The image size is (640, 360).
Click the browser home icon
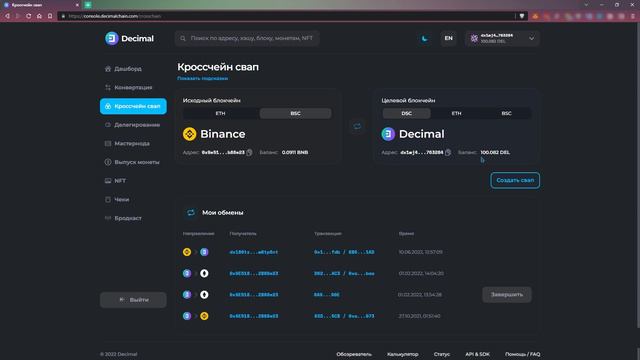pyautogui.click(x=39, y=16)
